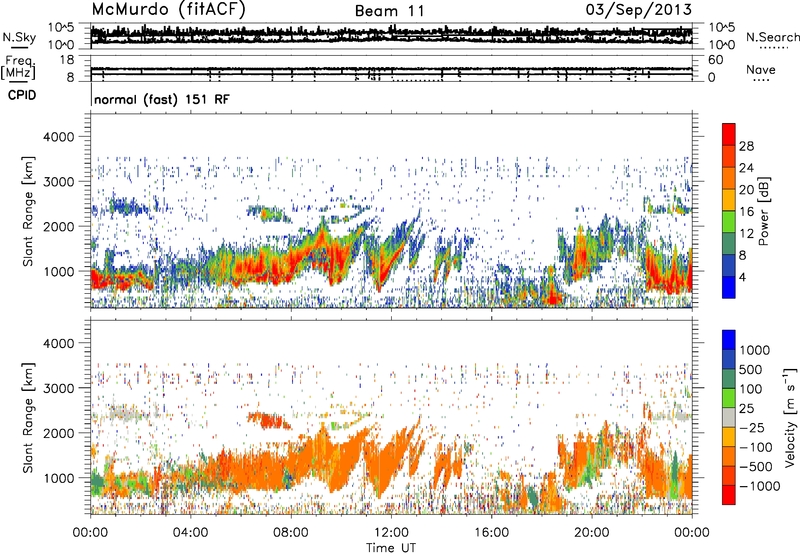The height and width of the screenshot is (554, 800).
Task: Click the Slant Range label of power panel
Action: tap(28, 211)
